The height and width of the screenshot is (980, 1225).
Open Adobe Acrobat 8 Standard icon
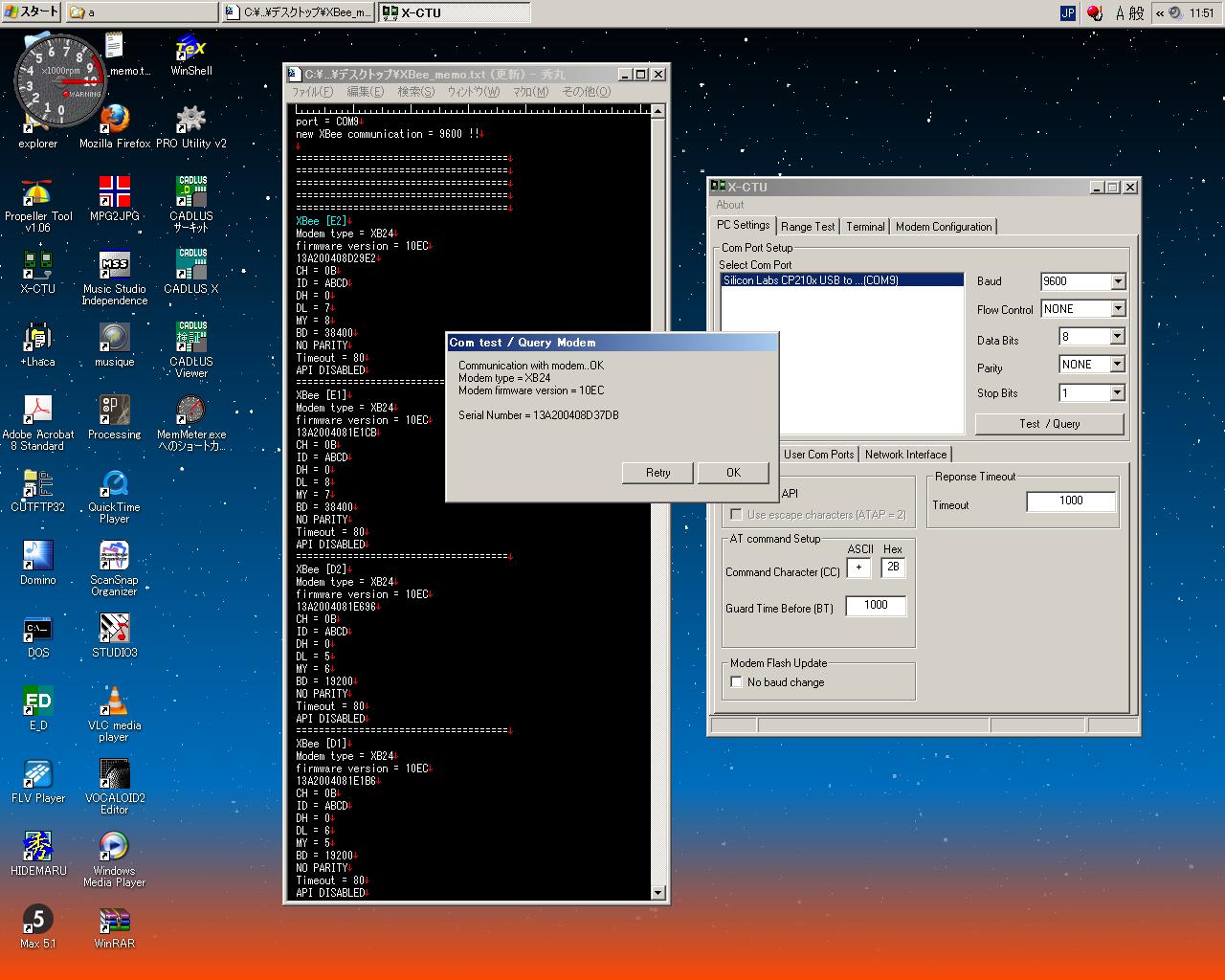pyautogui.click(x=38, y=412)
